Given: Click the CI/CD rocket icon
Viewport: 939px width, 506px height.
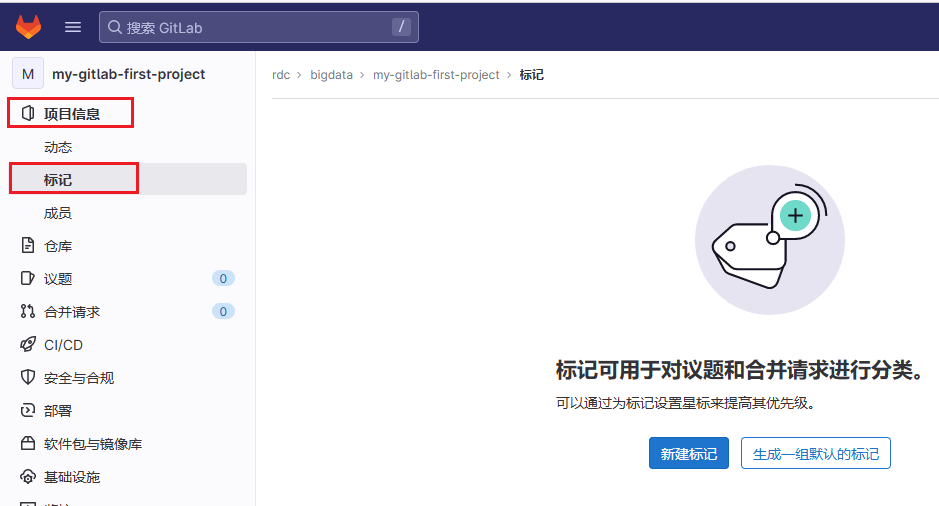Looking at the screenshot, I should pyautogui.click(x=28, y=345).
